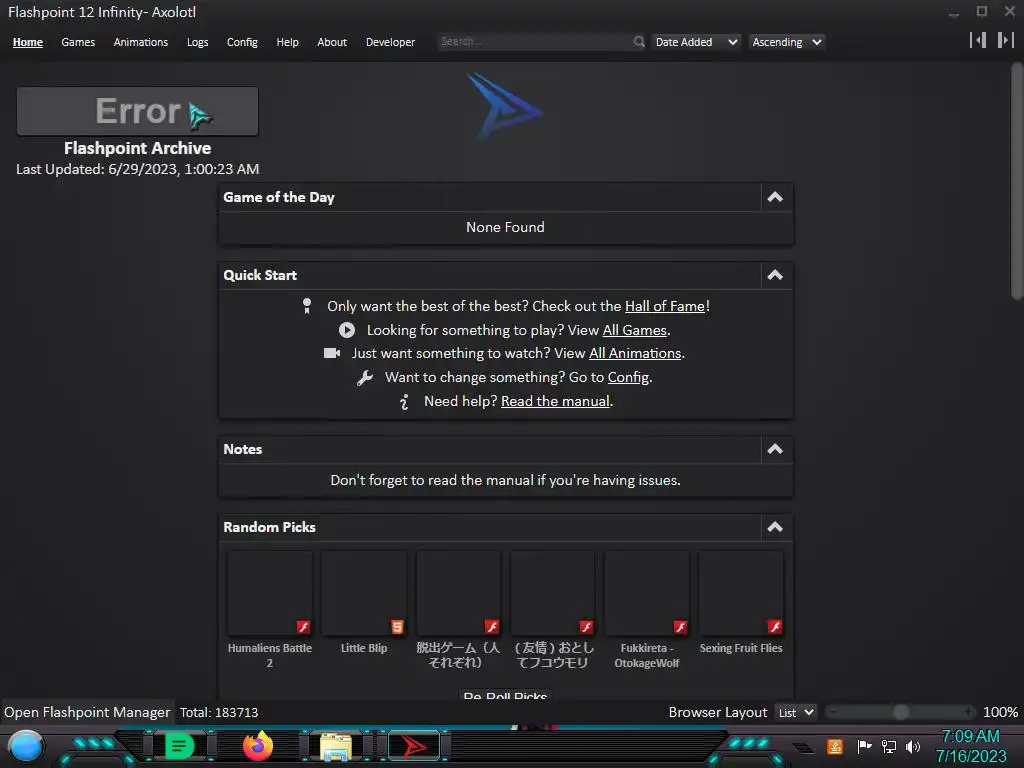1024x768 pixels.
Task: Open the Little Blip thumbnail
Action: coord(364,593)
